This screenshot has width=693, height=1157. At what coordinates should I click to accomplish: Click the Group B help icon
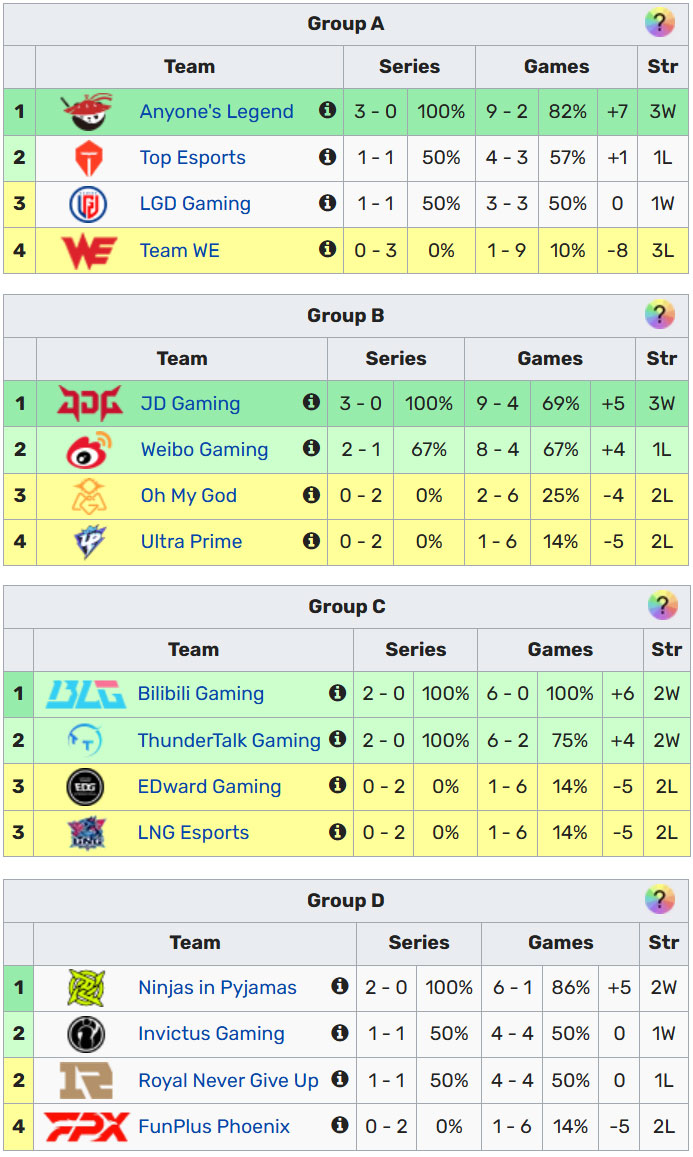tap(659, 316)
